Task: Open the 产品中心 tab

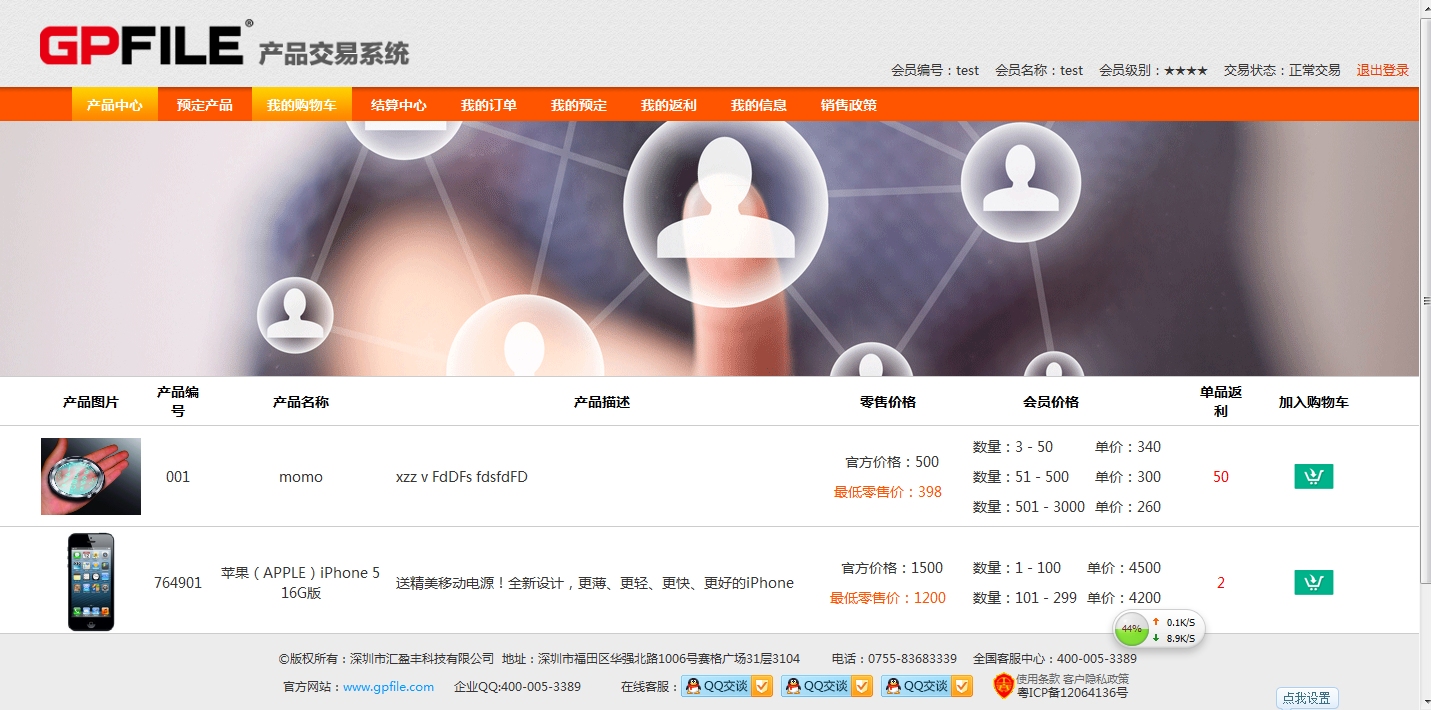Action: tap(114, 103)
